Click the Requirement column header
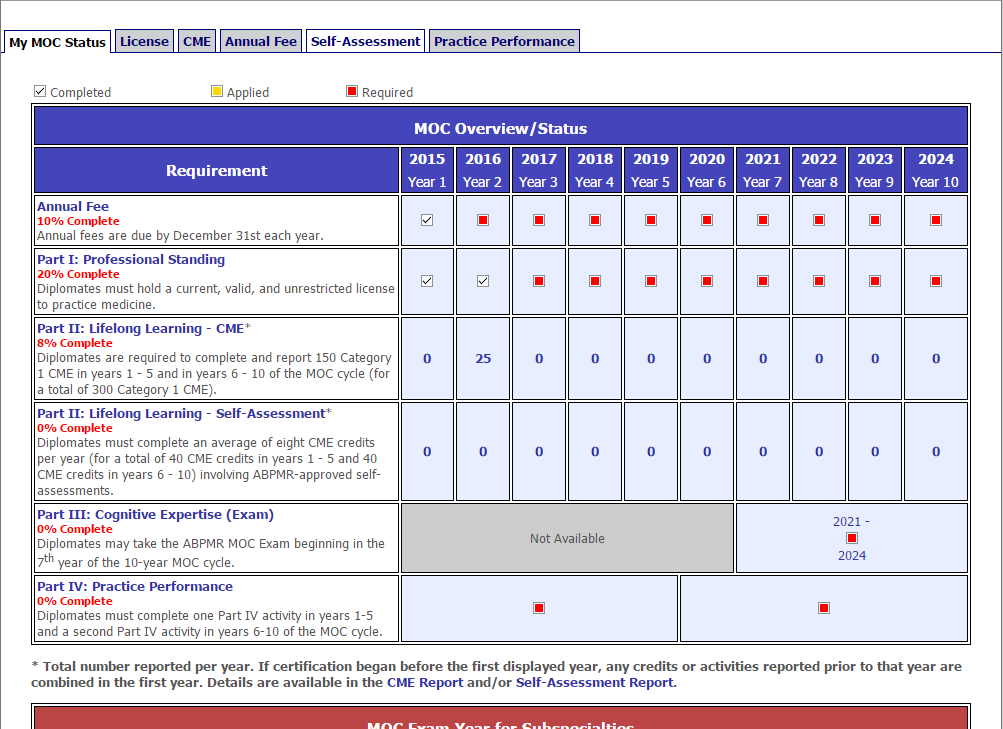 (x=216, y=170)
